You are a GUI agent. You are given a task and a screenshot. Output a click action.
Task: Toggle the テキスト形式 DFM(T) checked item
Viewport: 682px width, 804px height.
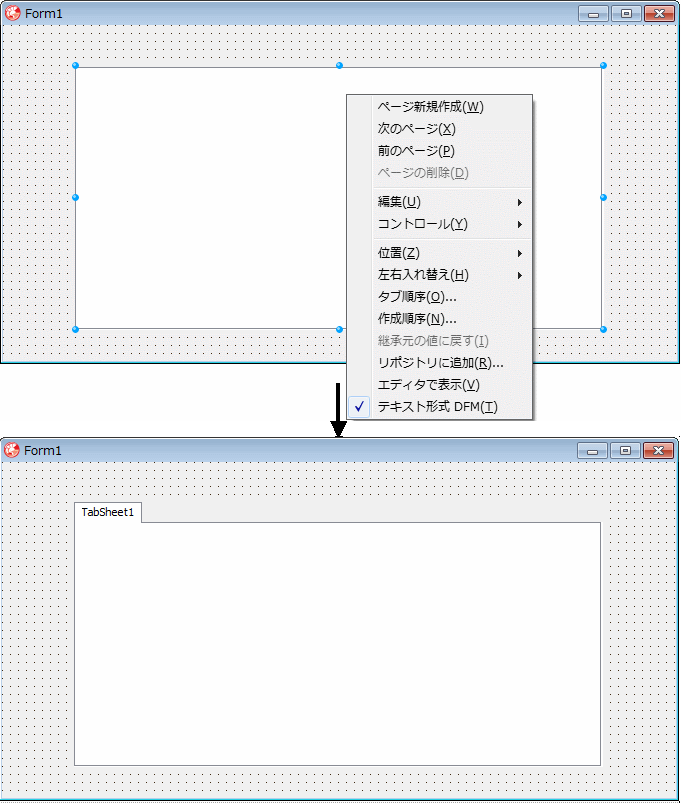coord(439,407)
